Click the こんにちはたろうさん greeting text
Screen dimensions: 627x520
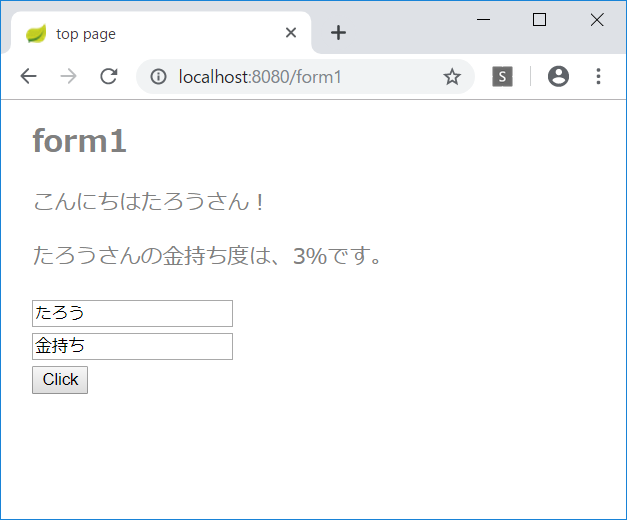[x=150, y=201]
